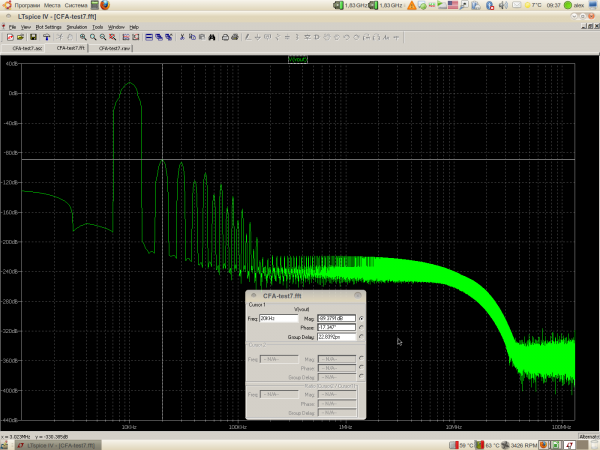Viewport: 600px width, 450px height.
Task: Open the Control Panel hammer icon
Action: 46,37
